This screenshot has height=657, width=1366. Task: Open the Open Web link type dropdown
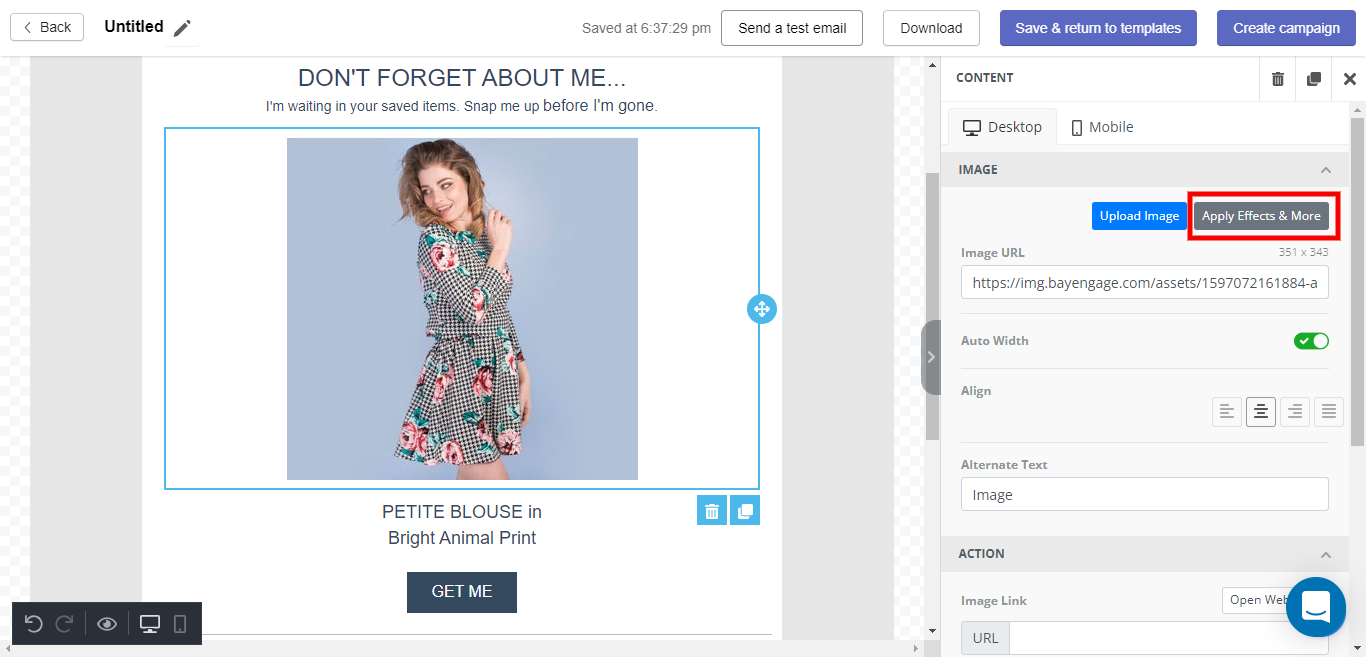tap(1257, 600)
